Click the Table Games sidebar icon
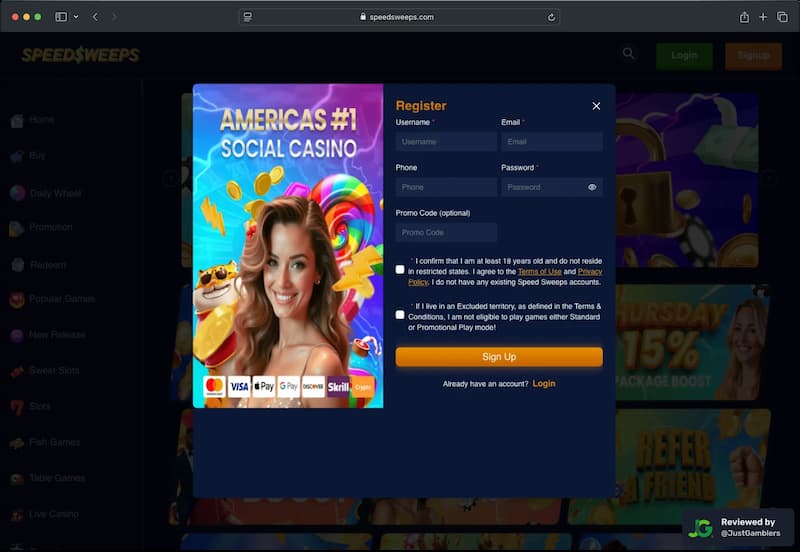 point(17,479)
